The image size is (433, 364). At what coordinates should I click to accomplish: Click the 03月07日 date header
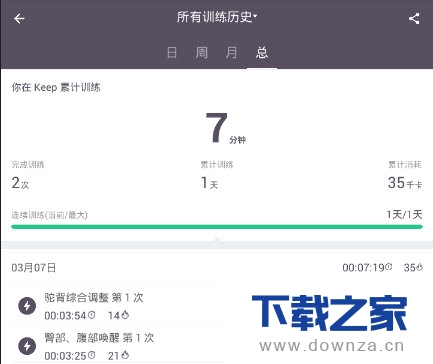click(34, 268)
